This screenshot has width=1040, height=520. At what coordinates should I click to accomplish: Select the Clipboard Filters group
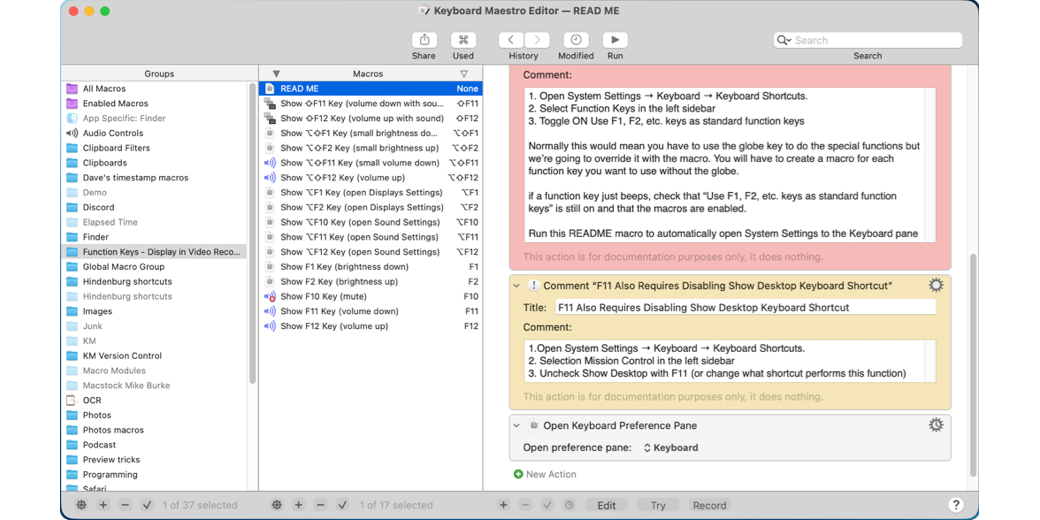coord(155,148)
